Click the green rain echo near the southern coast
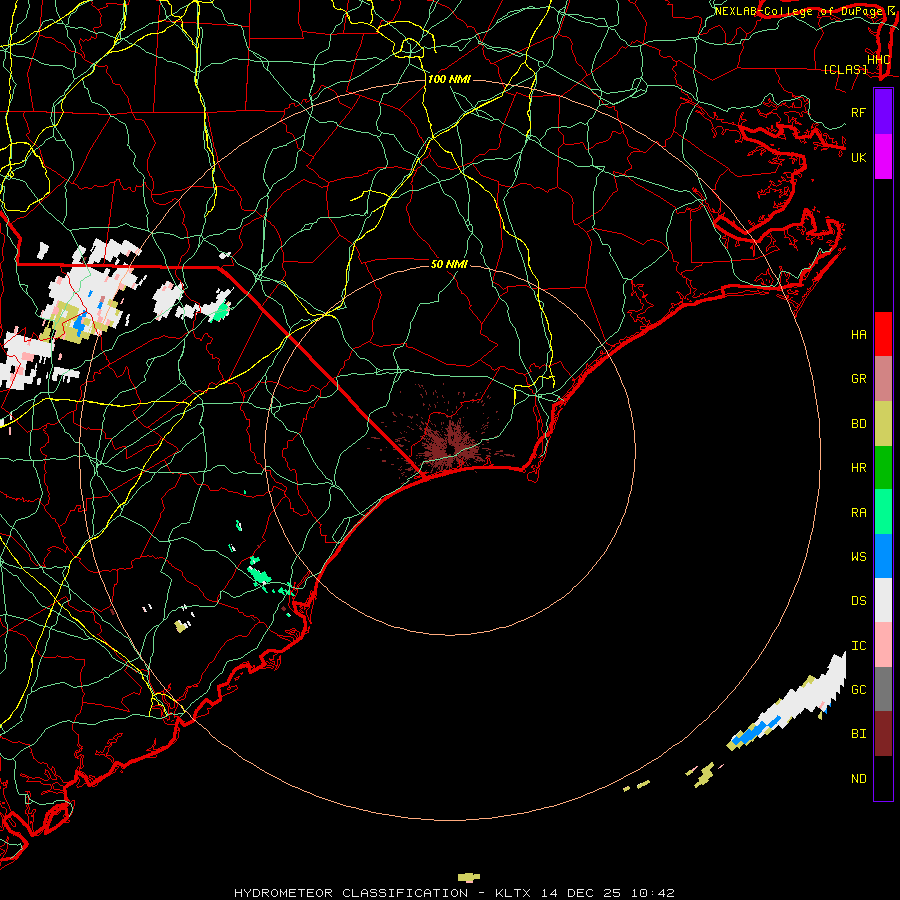 [259, 575]
